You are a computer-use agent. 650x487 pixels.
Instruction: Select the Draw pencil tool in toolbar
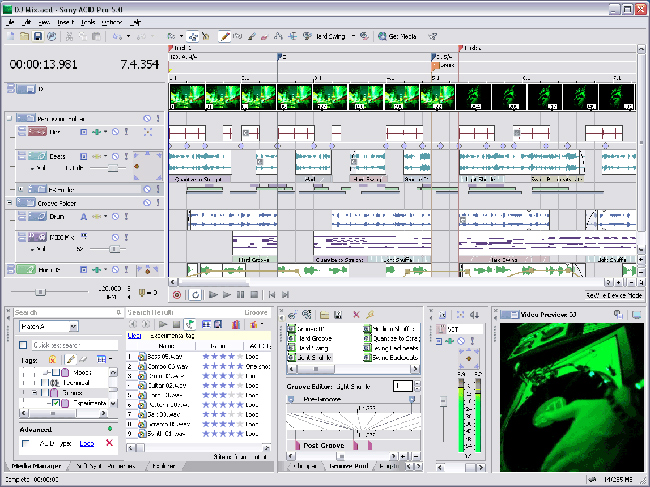tap(225, 37)
